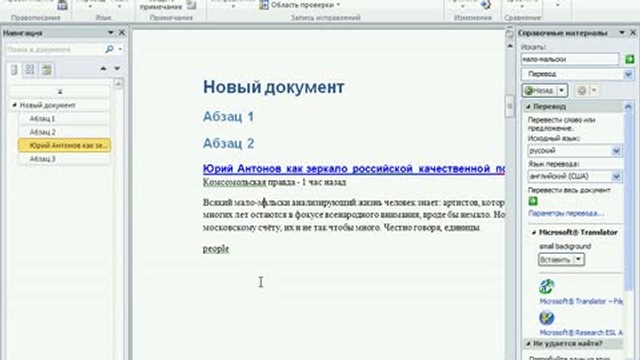Switch to pages thumbnail tab in Navigation pane

(x=30, y=70)
